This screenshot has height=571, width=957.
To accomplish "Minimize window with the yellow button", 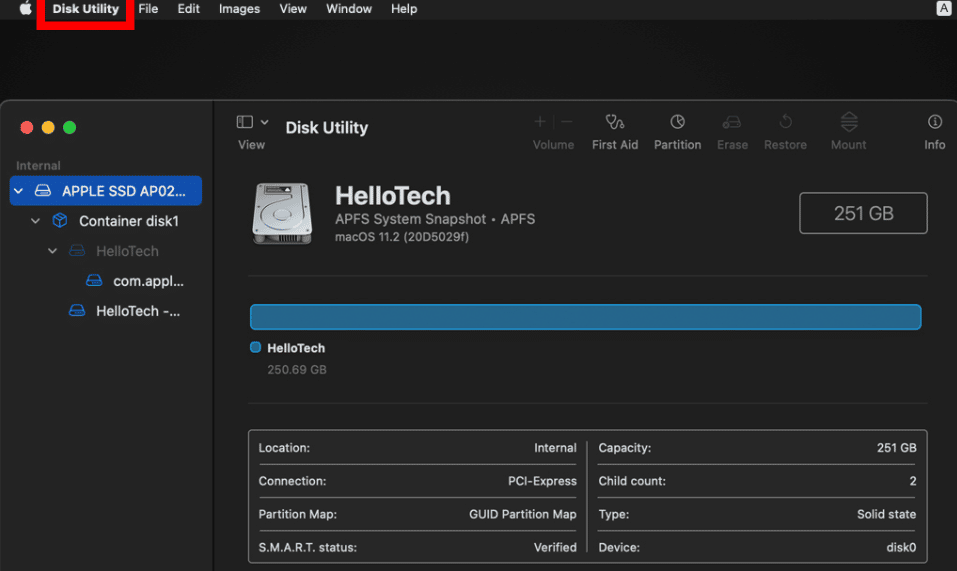I will [x=48, y=127].
